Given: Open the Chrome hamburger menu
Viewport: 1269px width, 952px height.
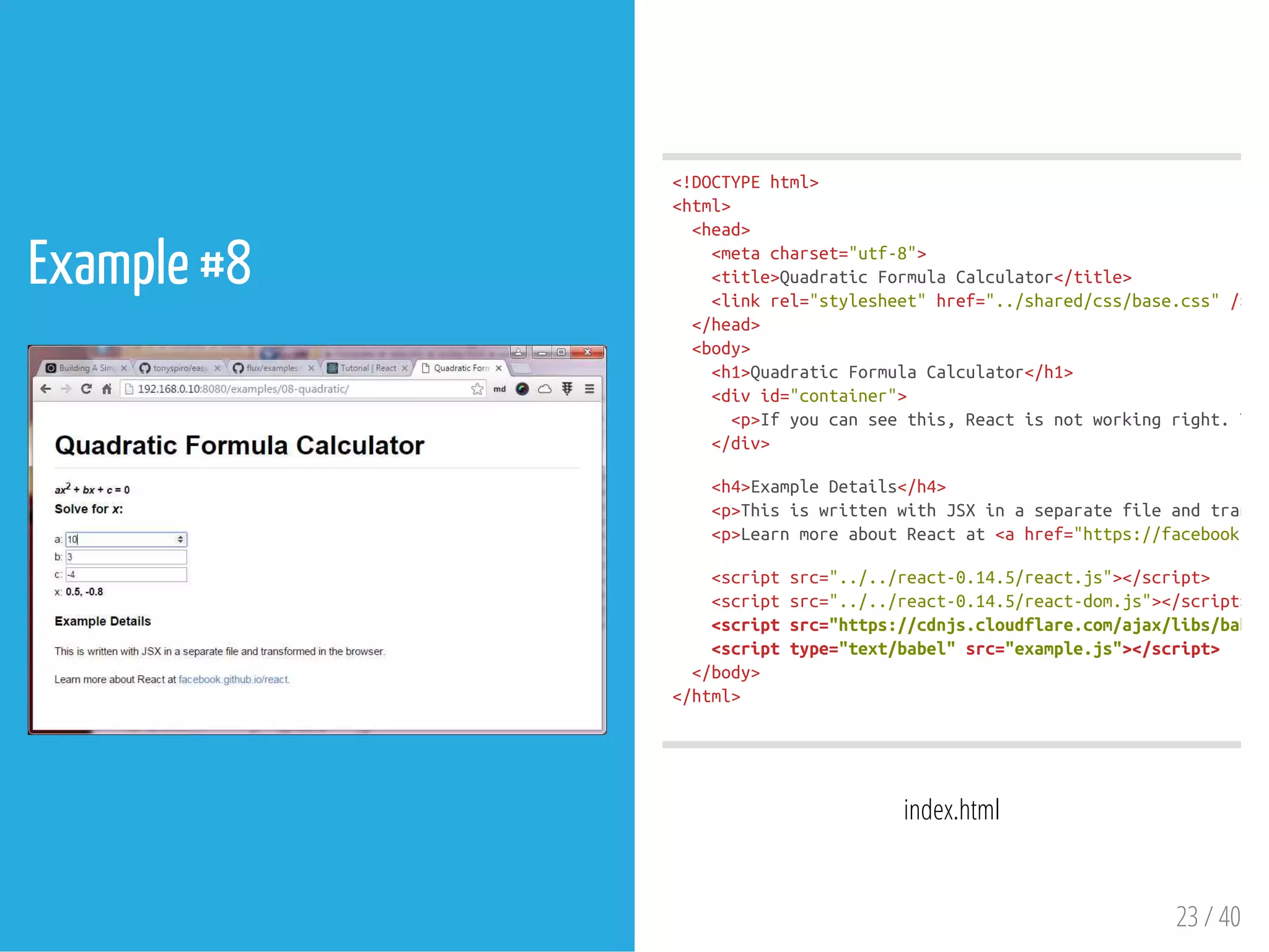Looking at the screenshot, I should [589, 389].
